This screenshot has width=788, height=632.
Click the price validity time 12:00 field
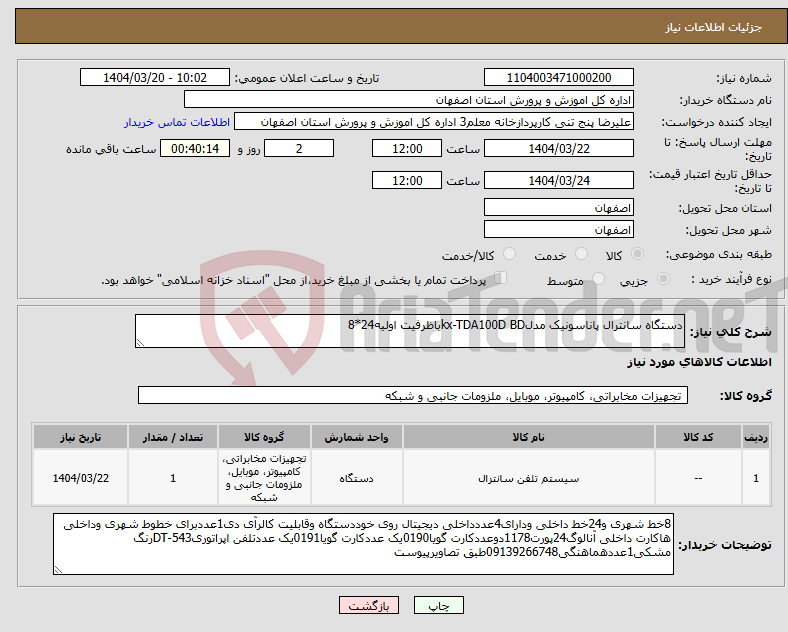(407, 180)
